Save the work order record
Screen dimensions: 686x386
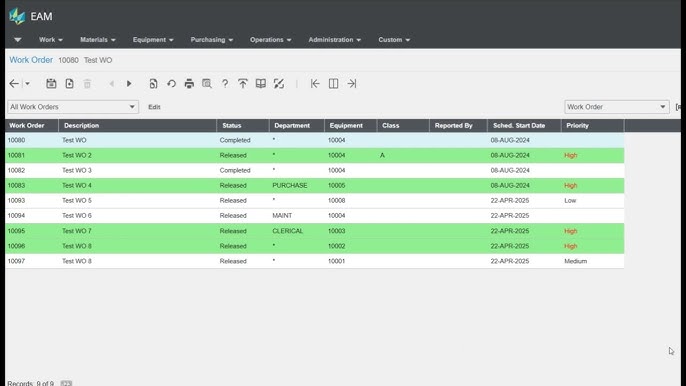click(51, 84)
